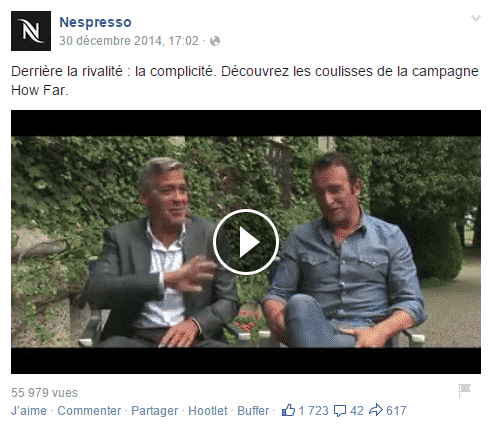Image resolution: width=492 pixels, height=426 pixels.
Task: Open the post timestamp 30 décembre 2014
Action: pyautogui.click(x=129, y=41)
